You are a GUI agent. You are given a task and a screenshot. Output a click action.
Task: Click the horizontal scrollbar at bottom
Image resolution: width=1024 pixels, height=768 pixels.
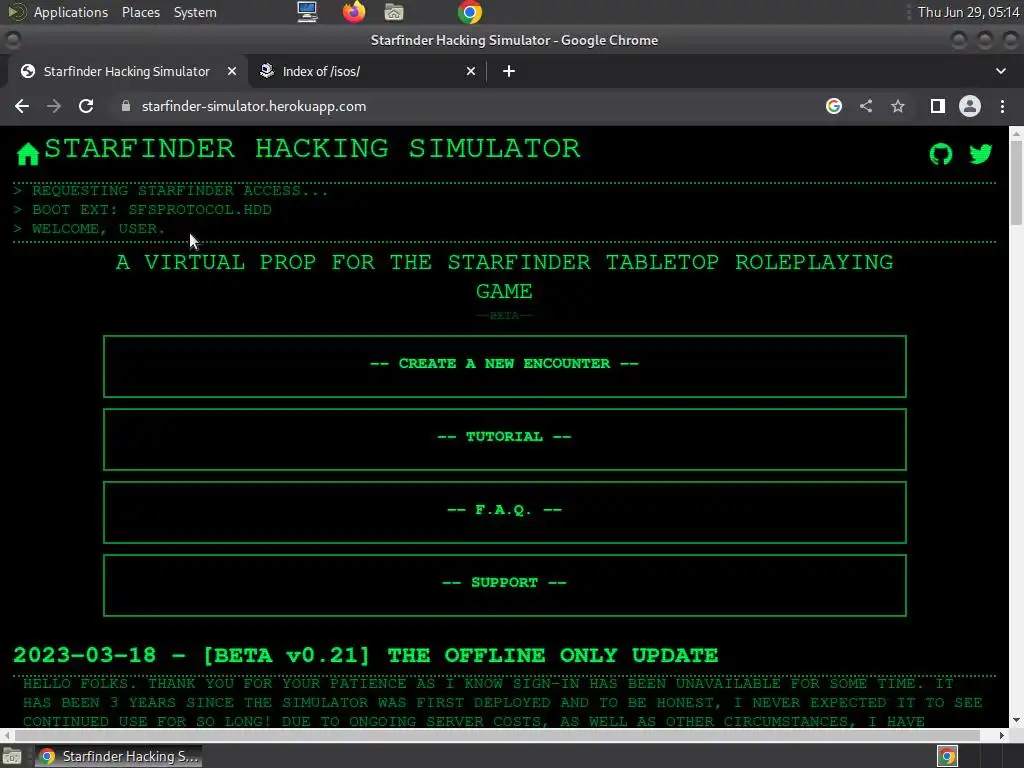496,735
